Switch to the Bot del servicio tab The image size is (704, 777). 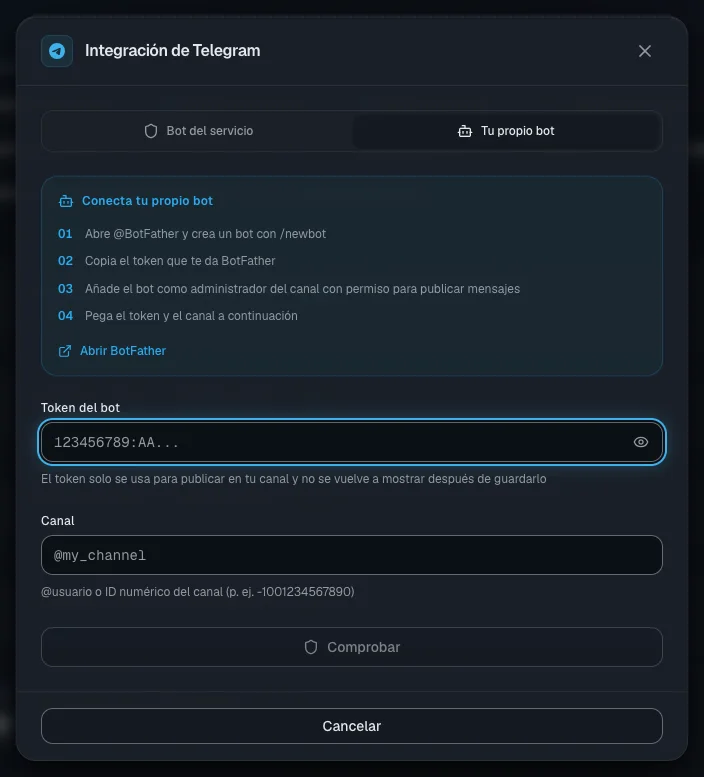pyautogui.click(x=198, y=131)
